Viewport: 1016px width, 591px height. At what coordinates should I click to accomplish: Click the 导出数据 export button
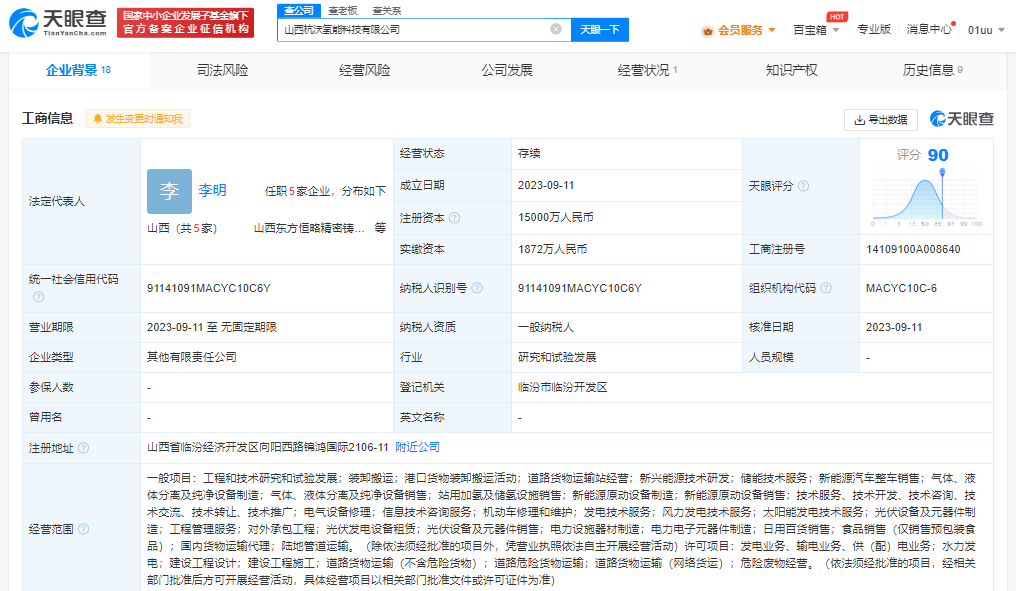tap(881, 120)
